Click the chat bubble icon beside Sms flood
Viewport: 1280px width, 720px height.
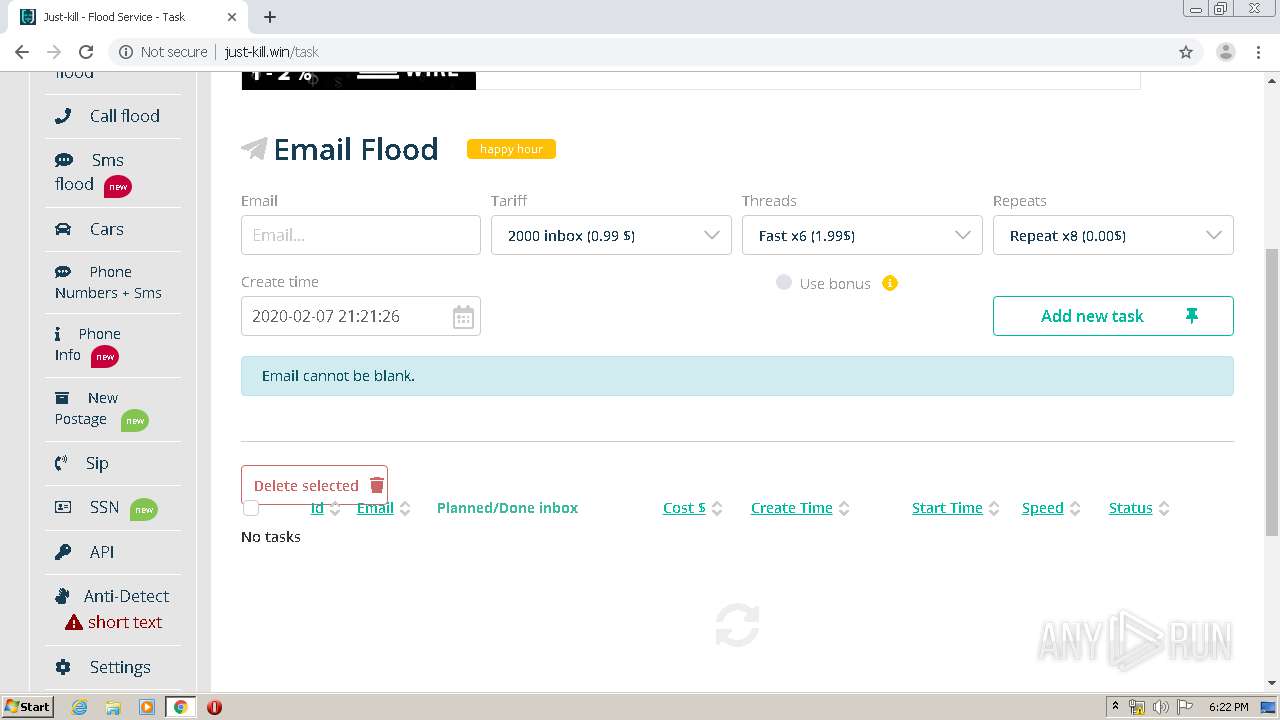point(64,160)
